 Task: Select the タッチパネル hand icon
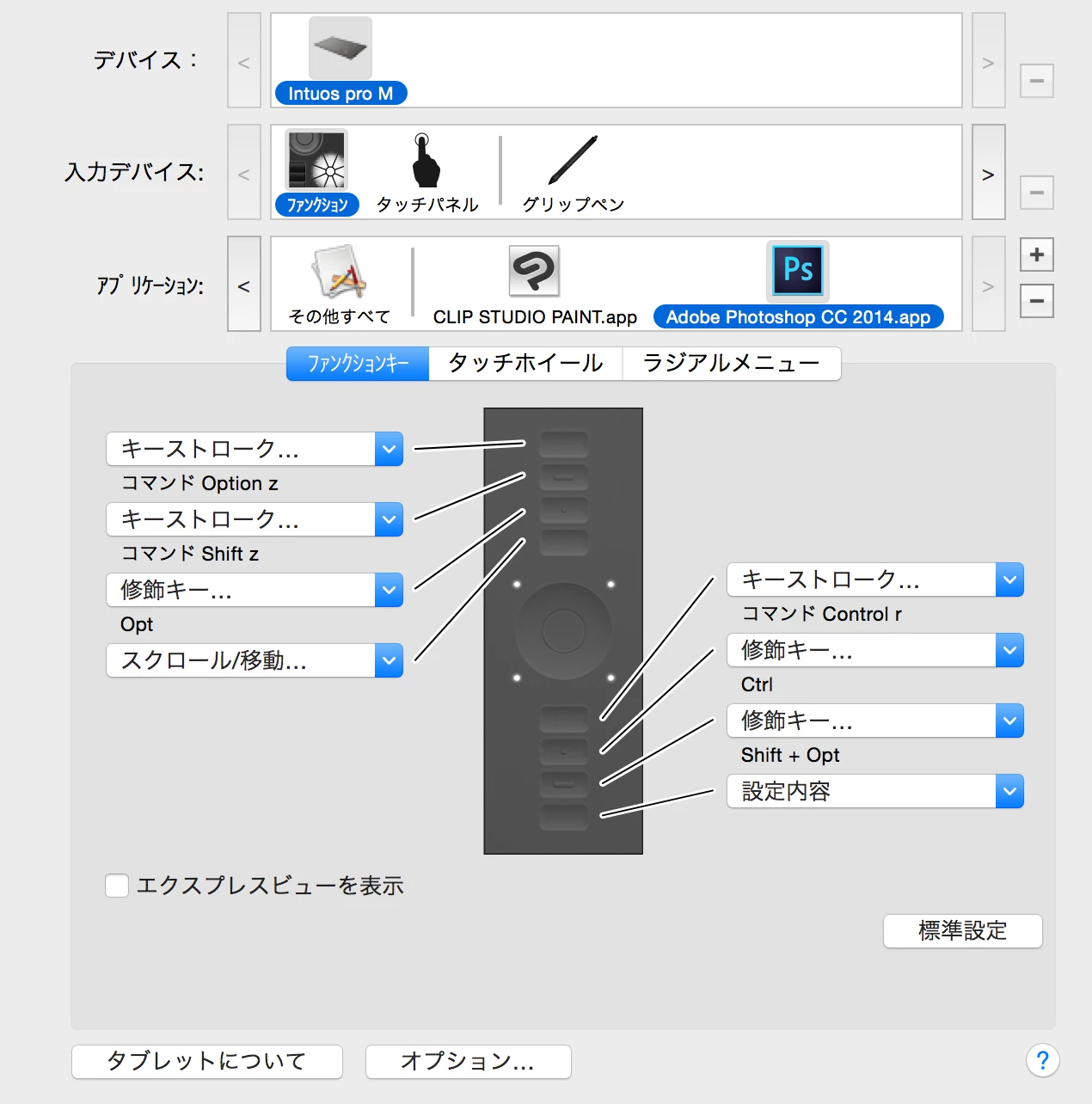click(425, 161)
